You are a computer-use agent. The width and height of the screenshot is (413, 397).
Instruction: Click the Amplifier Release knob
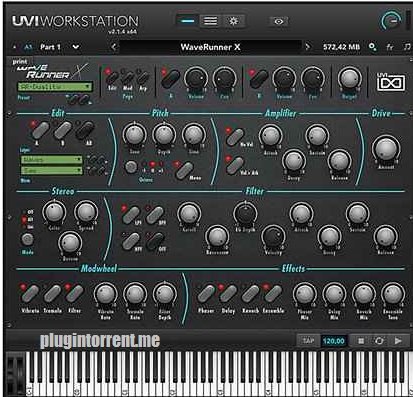339,161
